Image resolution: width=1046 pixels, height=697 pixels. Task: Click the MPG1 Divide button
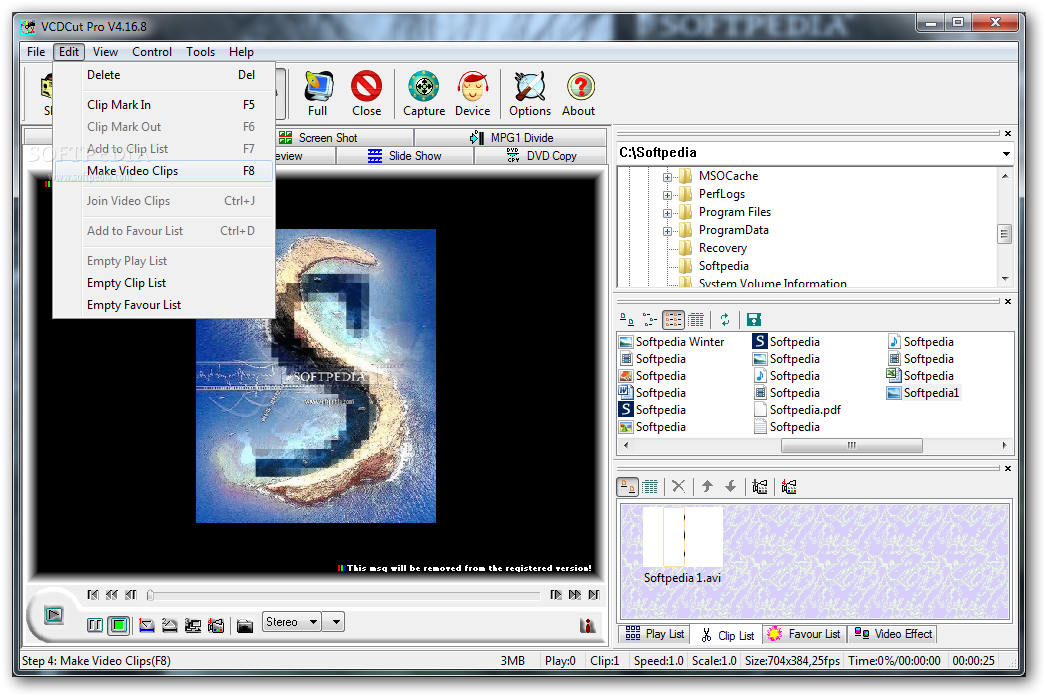click(511, 137)
